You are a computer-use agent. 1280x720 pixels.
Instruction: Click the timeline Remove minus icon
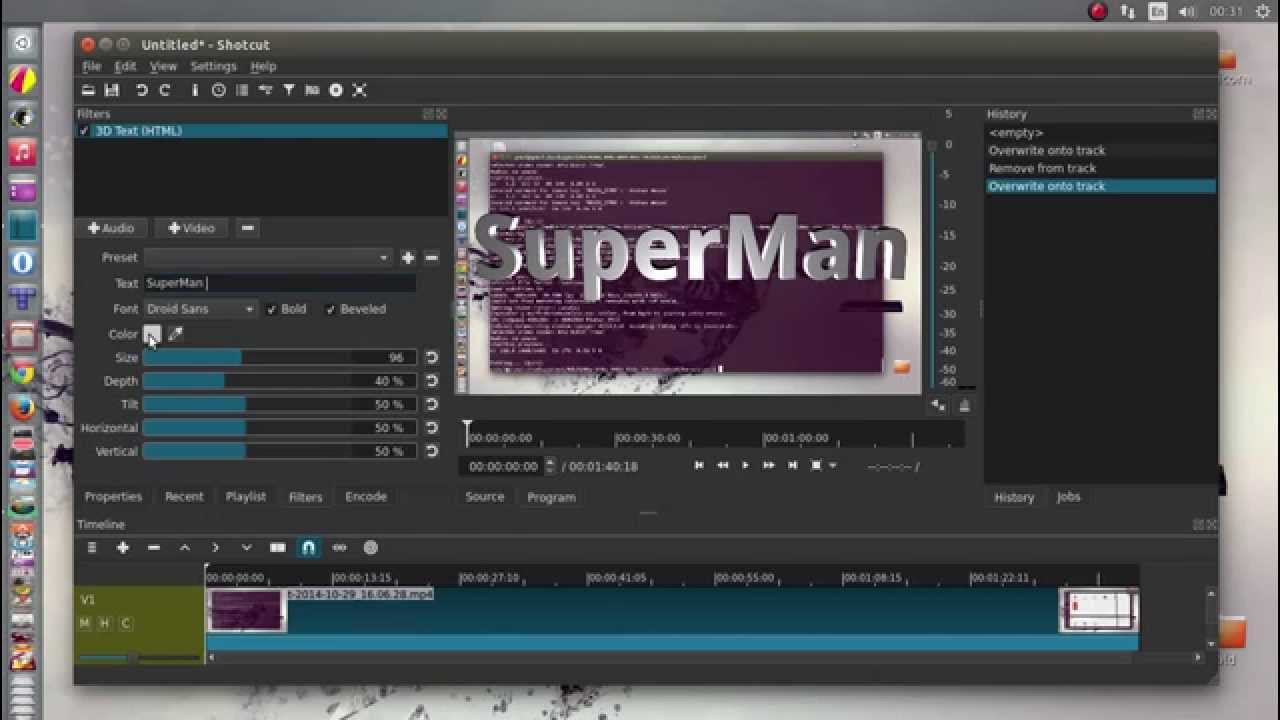pos(154,548)
